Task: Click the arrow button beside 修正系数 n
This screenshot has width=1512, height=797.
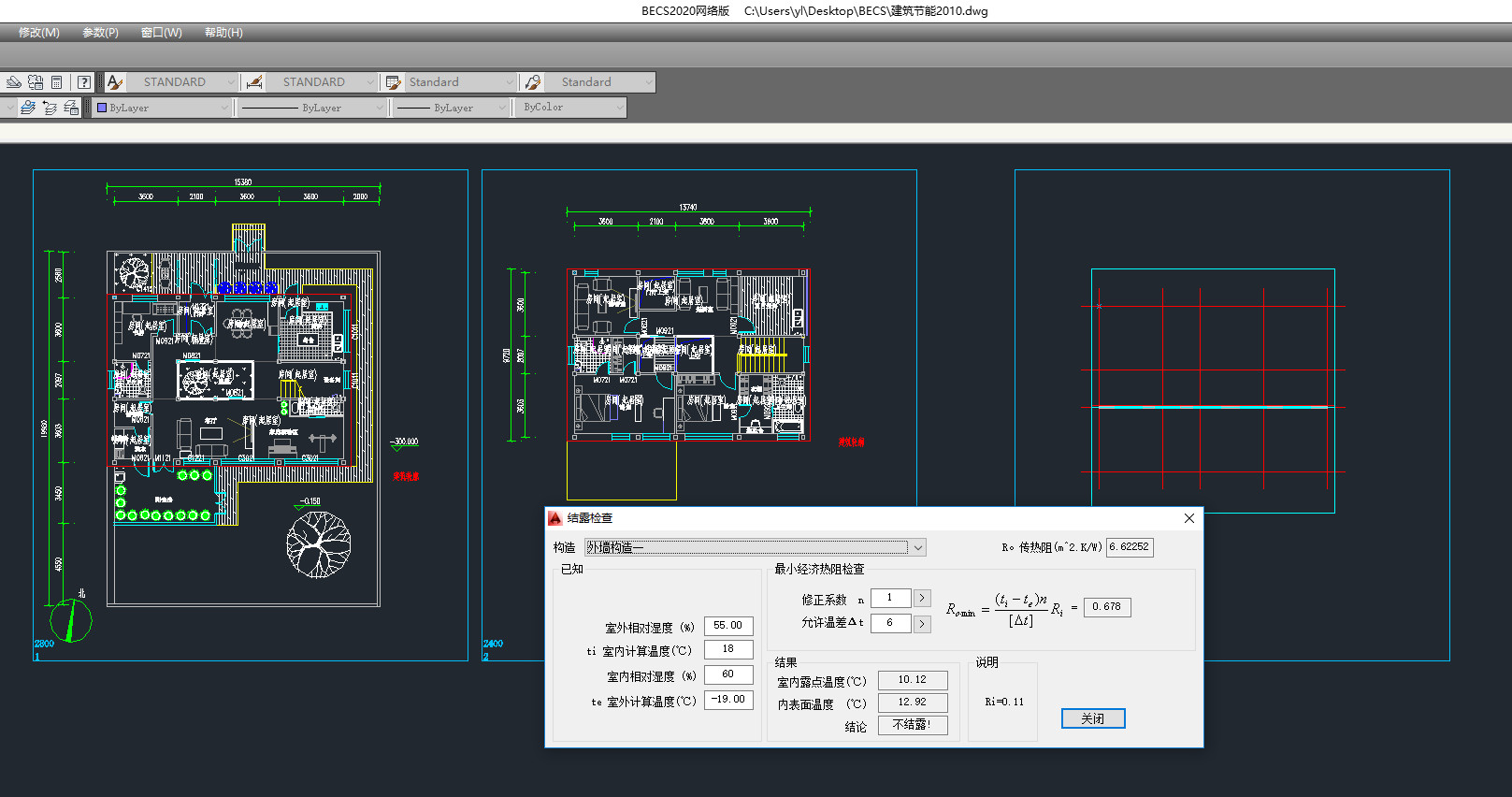Action: pos(922,598)
